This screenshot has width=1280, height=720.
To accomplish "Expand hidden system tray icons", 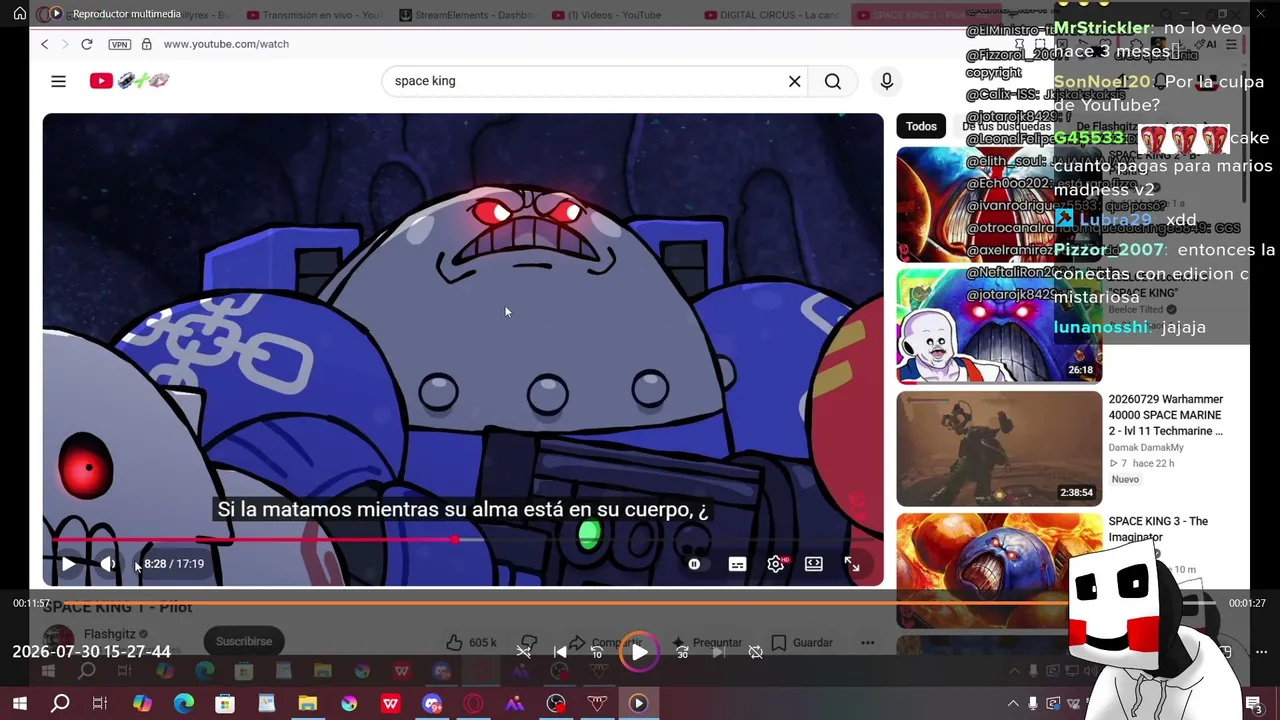I will (x=1013, y=704).
